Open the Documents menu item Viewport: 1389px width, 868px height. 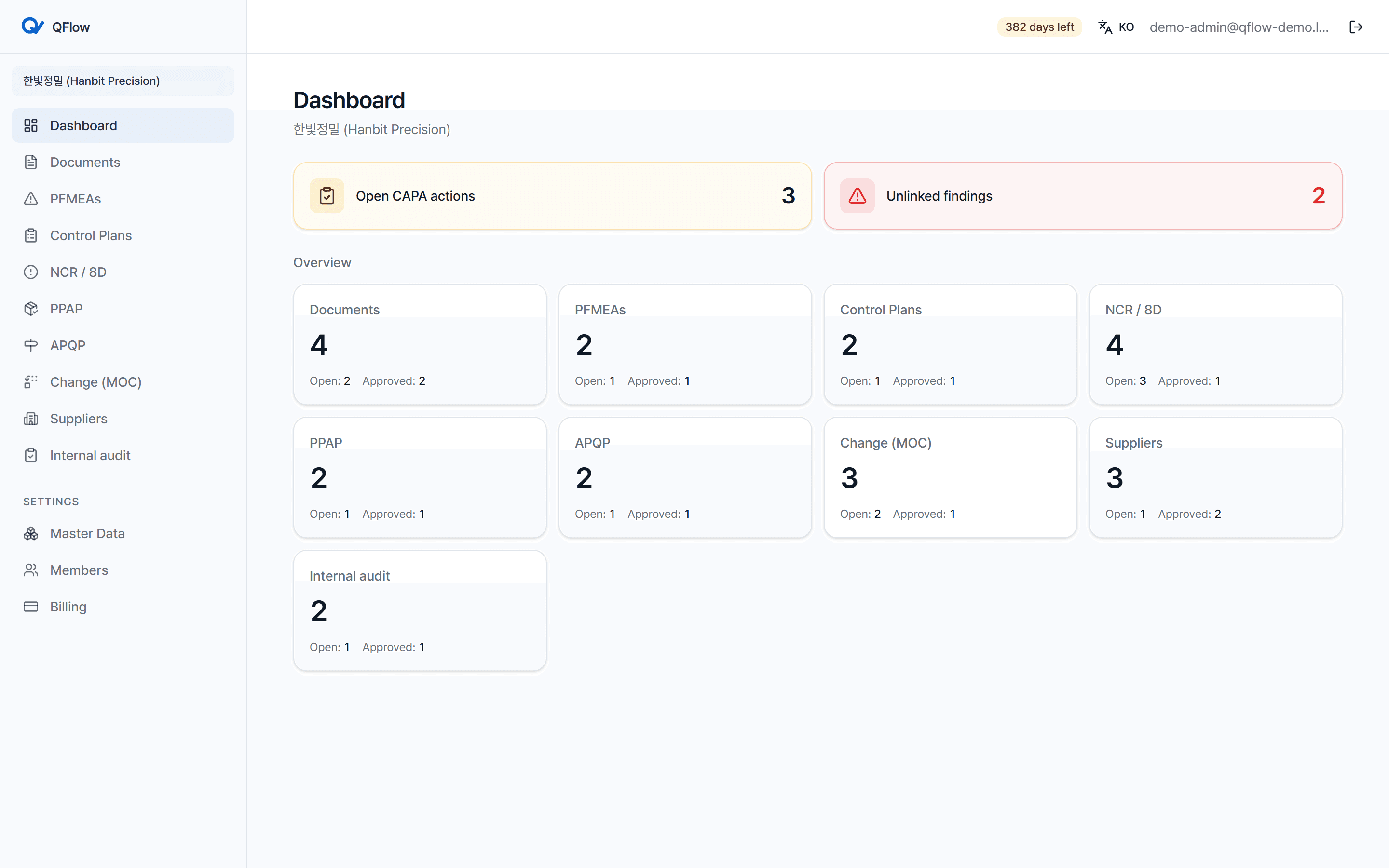point(123,162)
